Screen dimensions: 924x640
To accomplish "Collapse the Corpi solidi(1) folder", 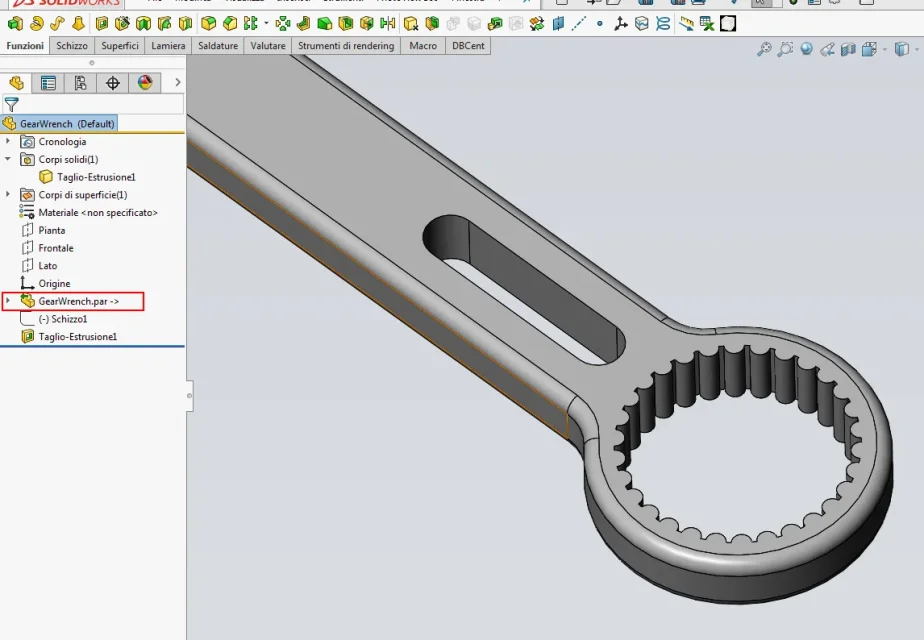I will click(8, 159).
